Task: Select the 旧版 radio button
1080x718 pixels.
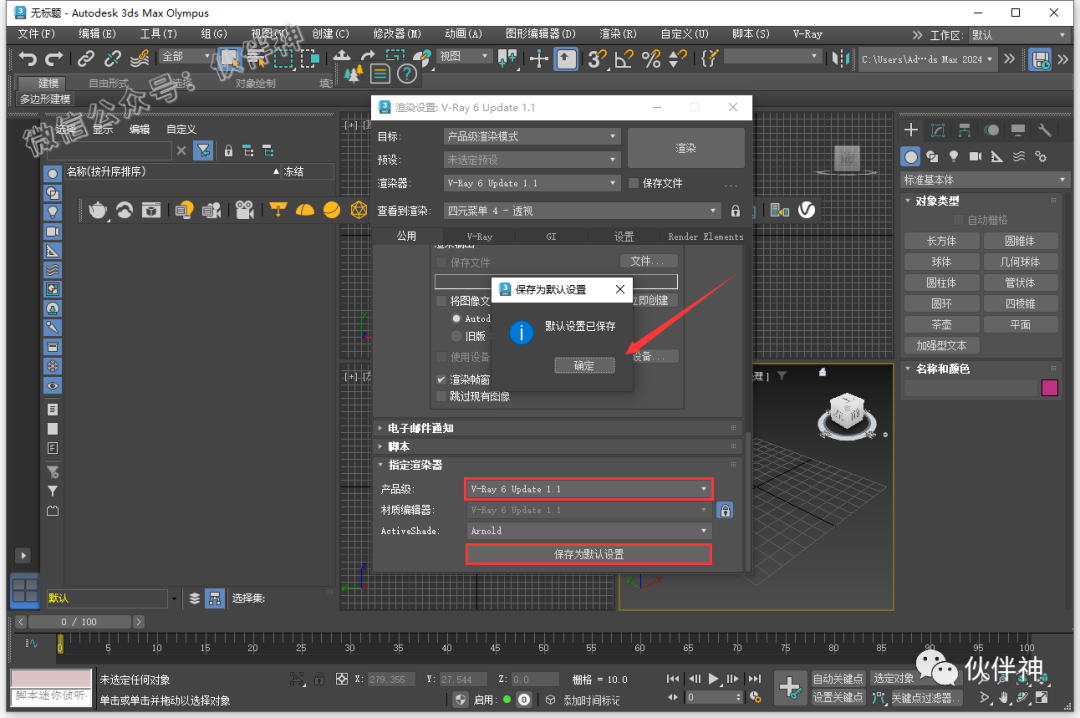Action: 456,336
